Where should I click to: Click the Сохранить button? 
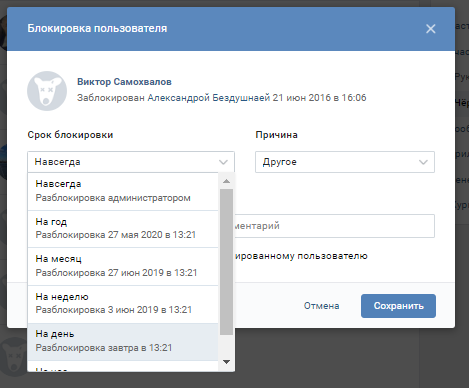click(x=398, y=306)
